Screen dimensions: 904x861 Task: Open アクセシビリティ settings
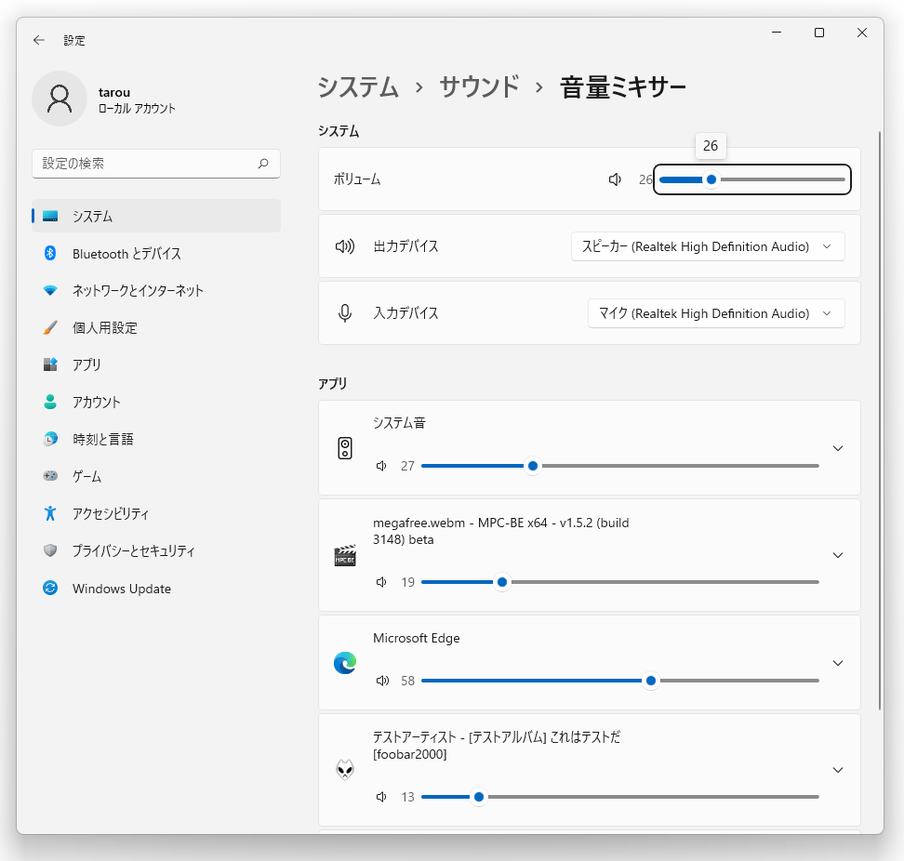(156, 513)
